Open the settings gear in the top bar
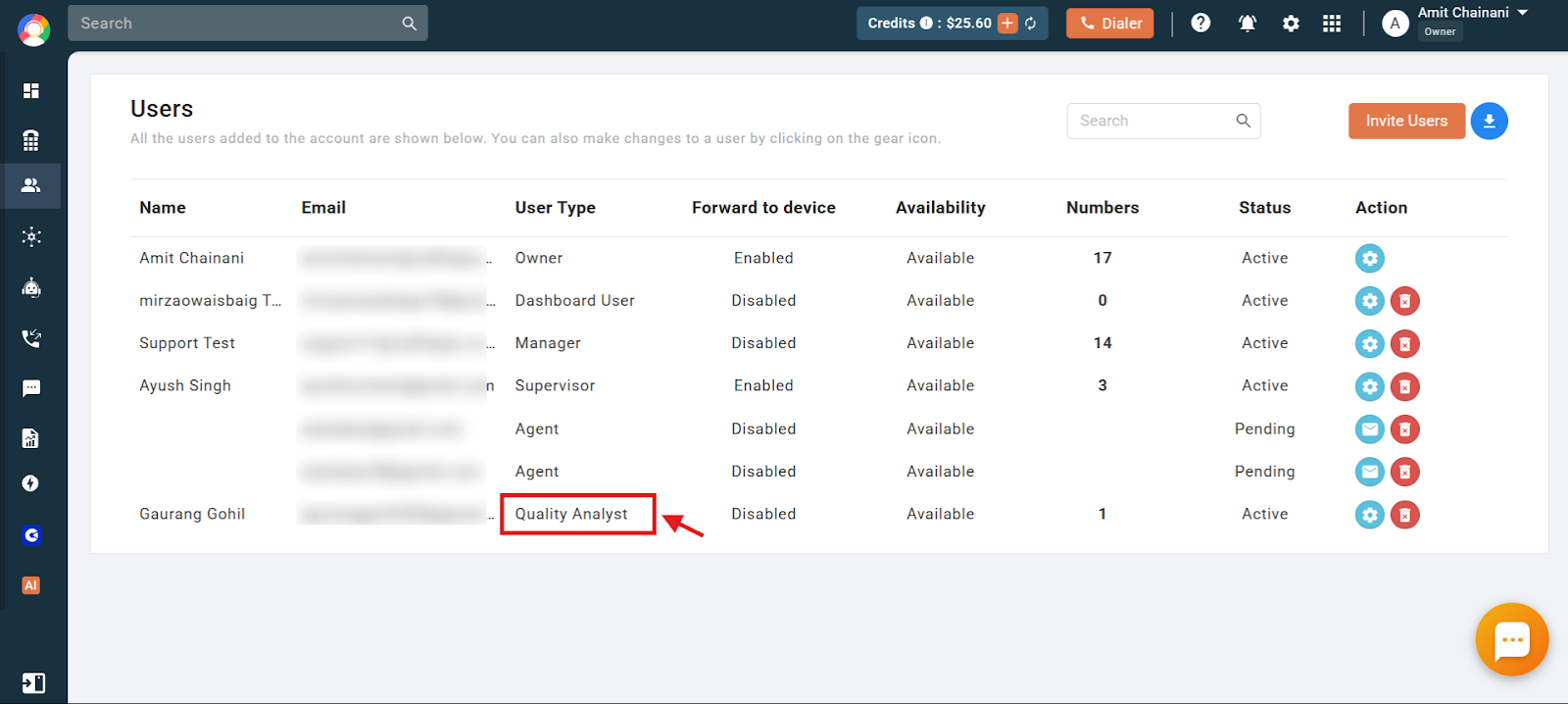 click(1291, 24)
